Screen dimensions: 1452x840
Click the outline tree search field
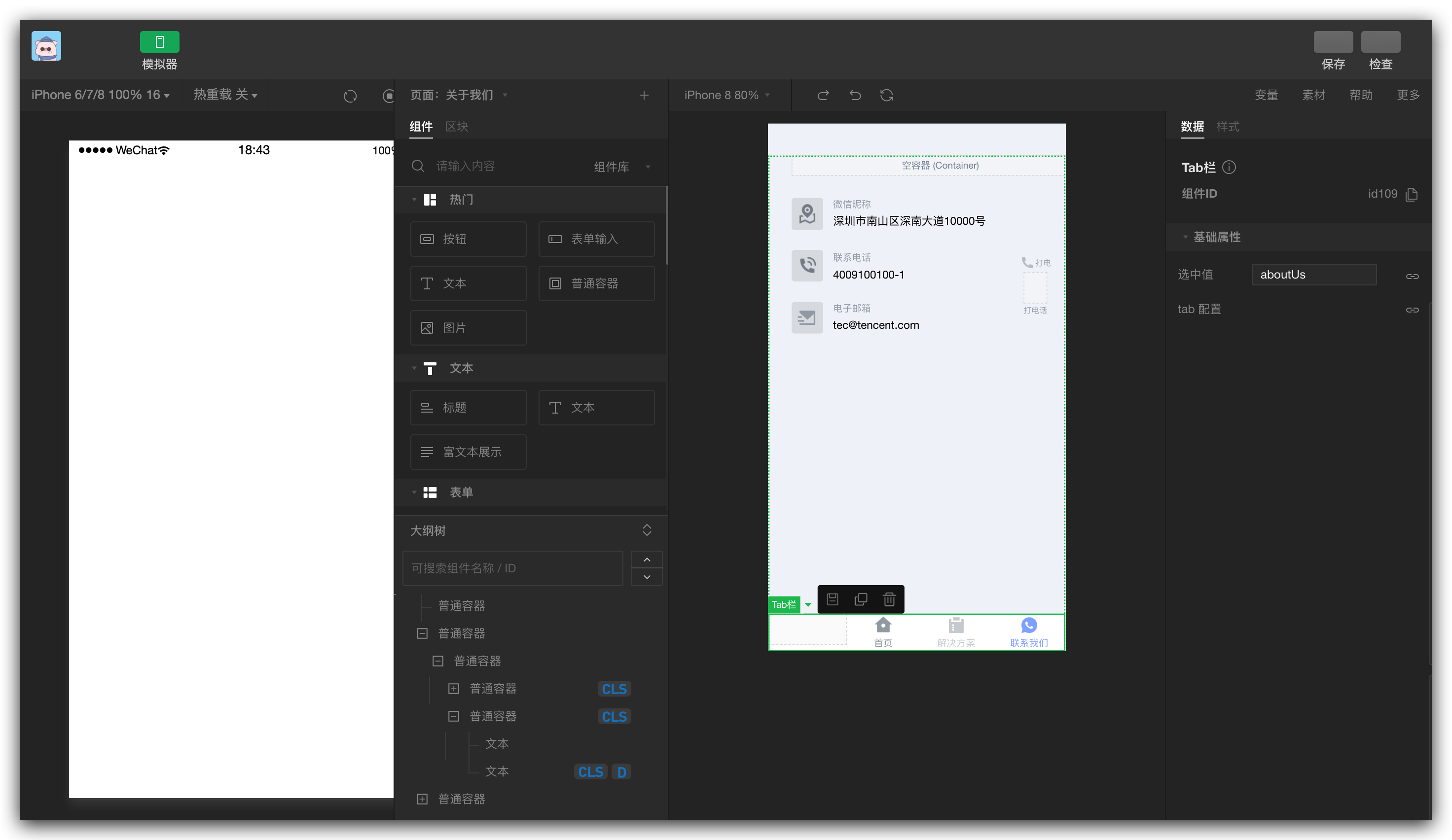(x=512, y=568)
